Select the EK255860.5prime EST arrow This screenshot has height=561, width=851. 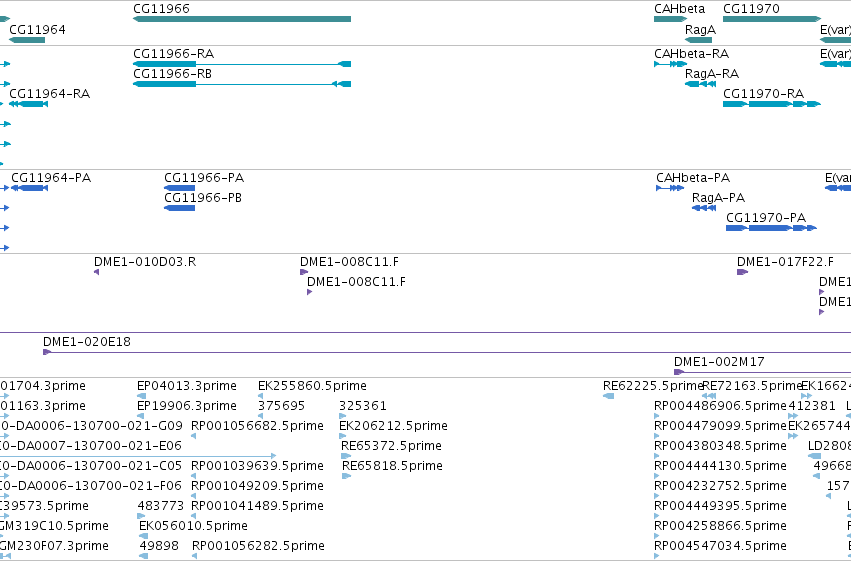pyautogui.click(x=261, y=397)
